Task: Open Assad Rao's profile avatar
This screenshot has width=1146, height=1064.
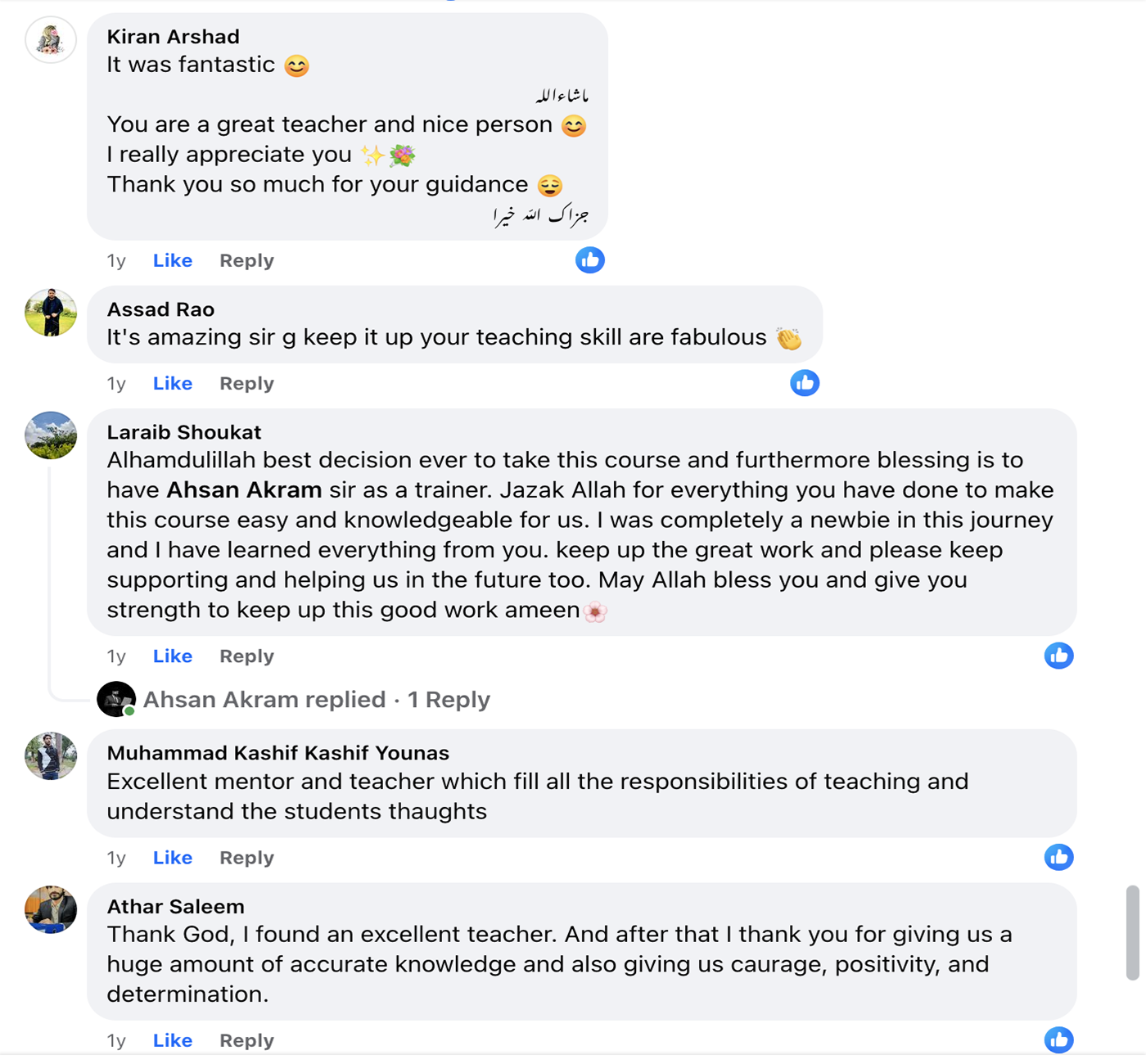Action: (51, 312)
